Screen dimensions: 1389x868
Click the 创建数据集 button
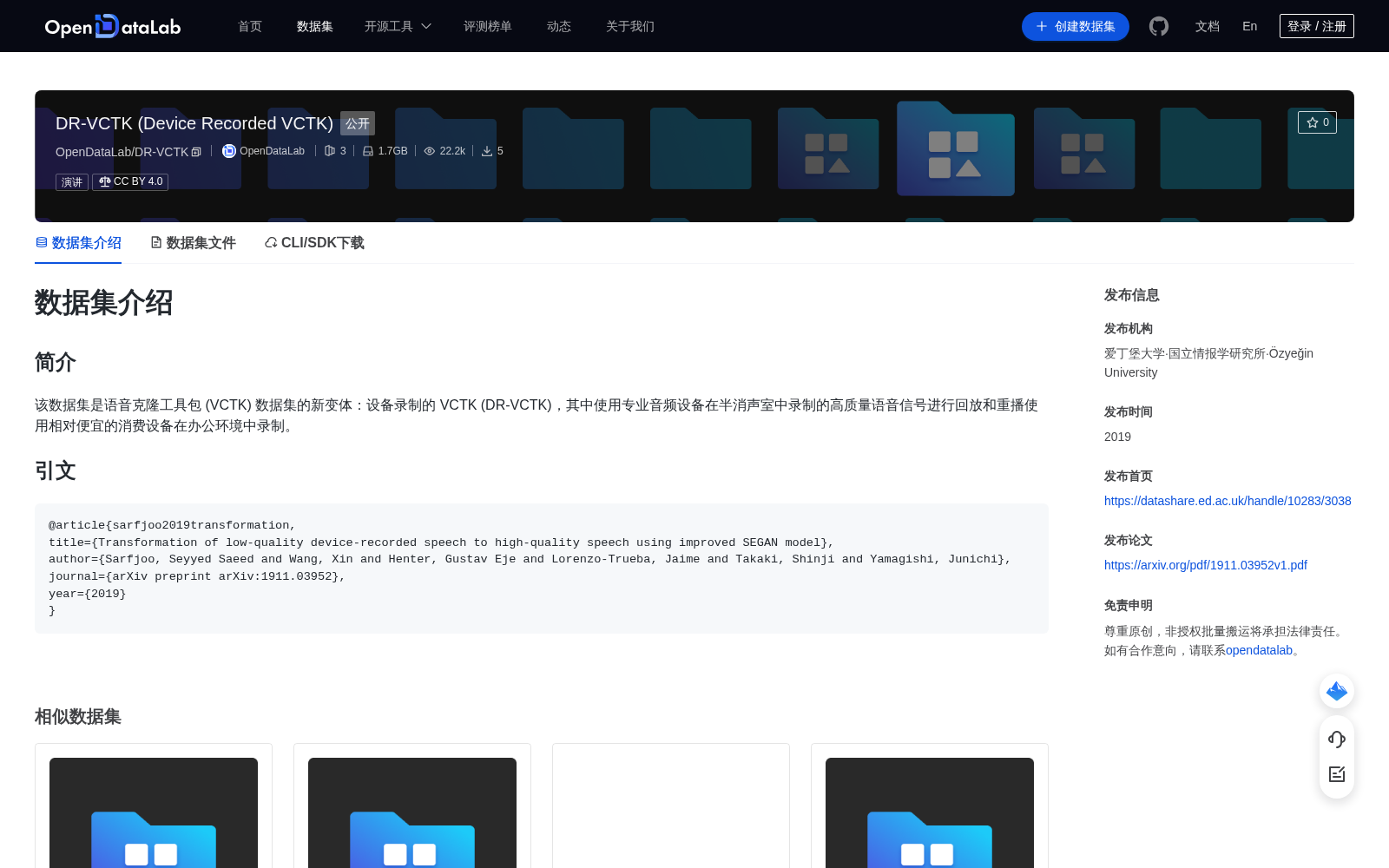(1076, 26)
